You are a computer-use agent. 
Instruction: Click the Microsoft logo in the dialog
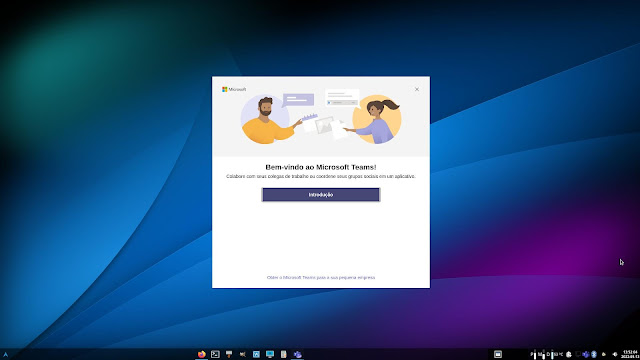coord(234,89)
